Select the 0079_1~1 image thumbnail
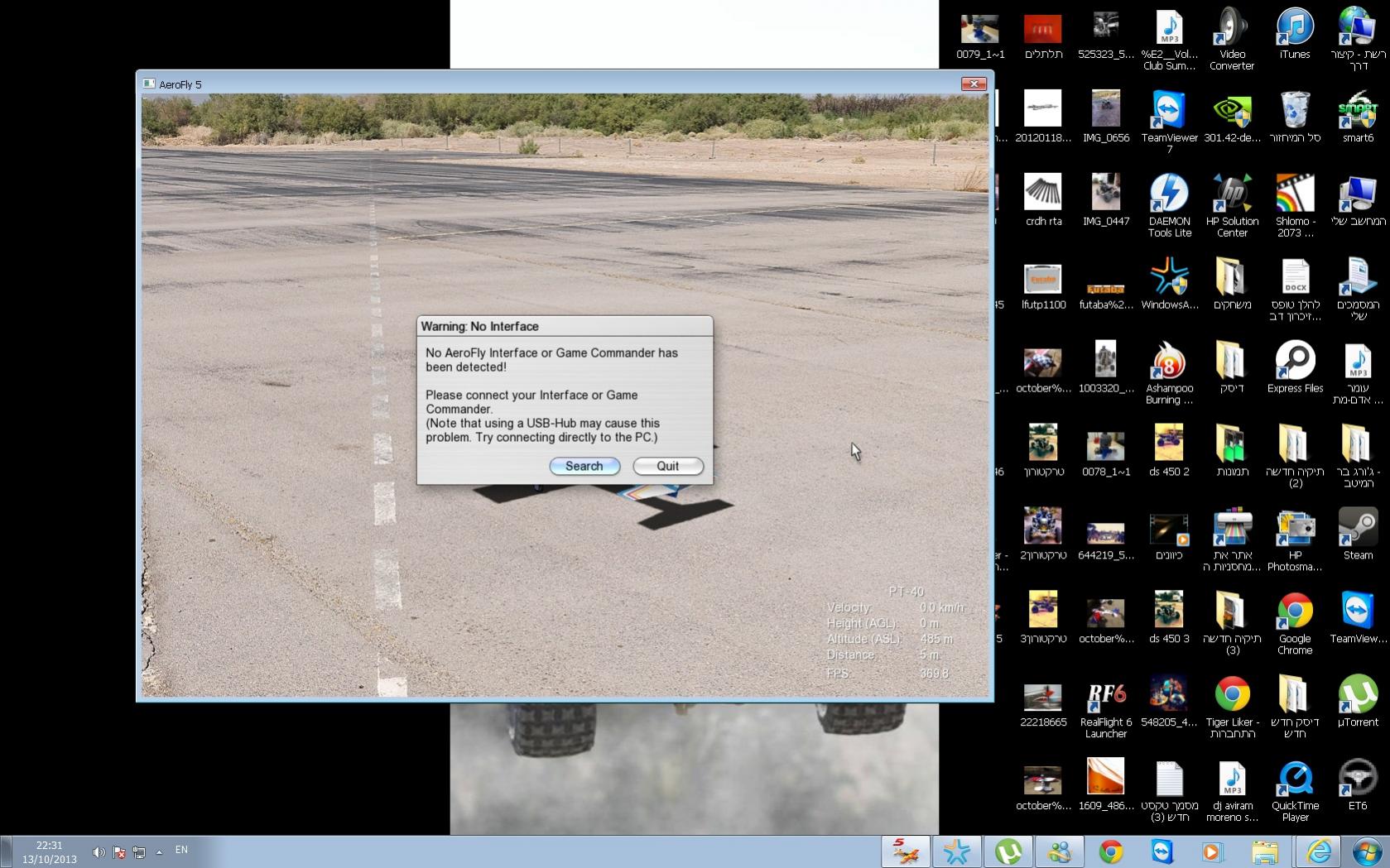Viewport: 1390px width, 868px height. (980, 36)
